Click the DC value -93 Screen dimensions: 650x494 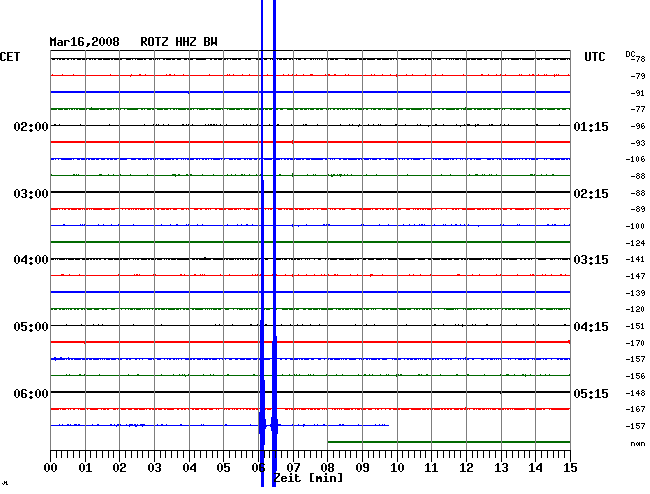pyautogui.click(x=638, y=143)
